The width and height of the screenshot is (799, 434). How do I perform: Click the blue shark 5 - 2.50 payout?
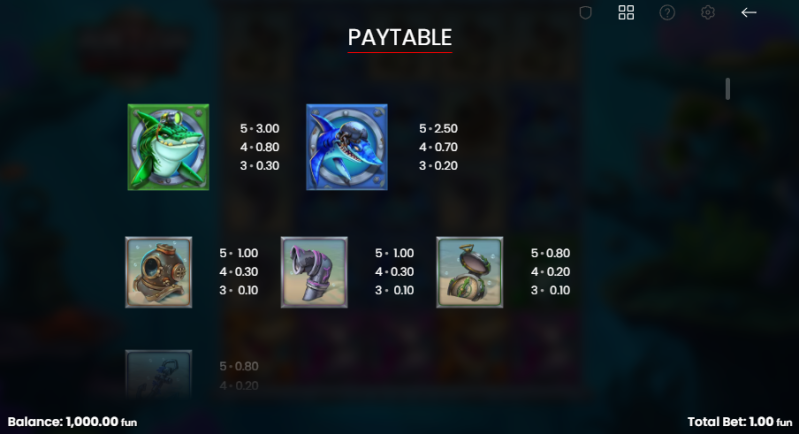tap(438, 128)
